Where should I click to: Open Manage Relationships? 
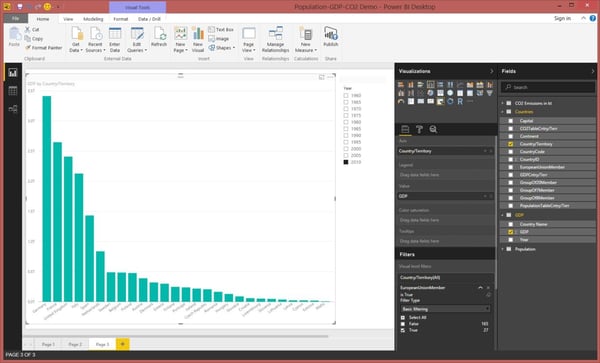[276, 40]
